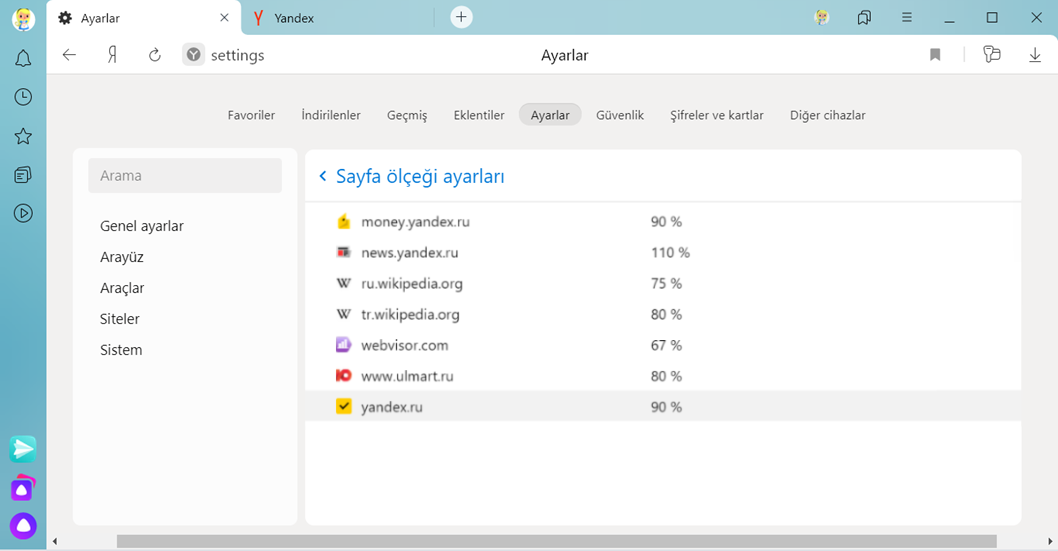The height and width of the screenshot is (551, 1058).
Task: Select the yandex.ru row
Action: 663,407
